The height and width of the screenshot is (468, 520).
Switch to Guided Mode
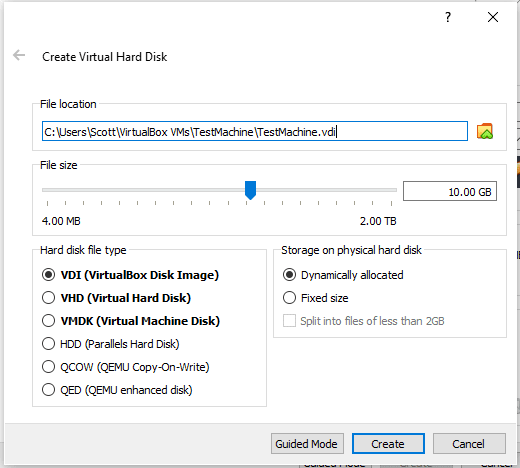click(x=307, y=444)
